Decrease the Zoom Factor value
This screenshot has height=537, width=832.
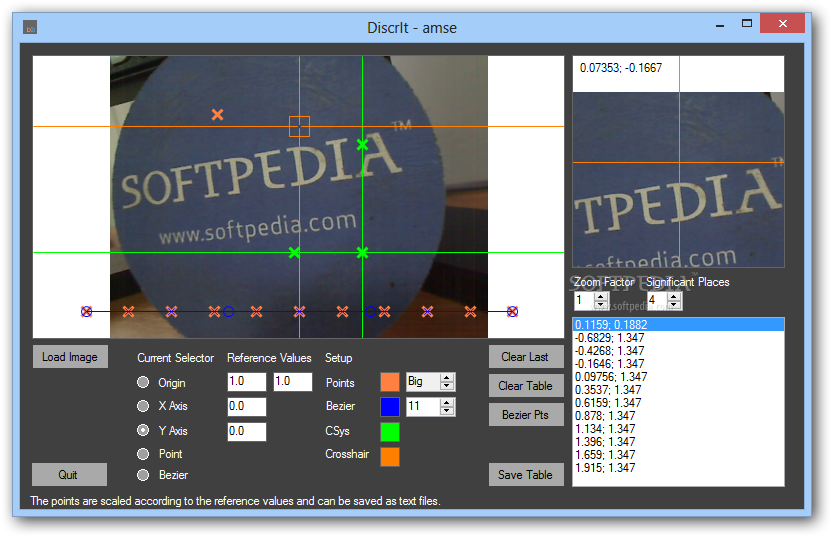[601, 305]
